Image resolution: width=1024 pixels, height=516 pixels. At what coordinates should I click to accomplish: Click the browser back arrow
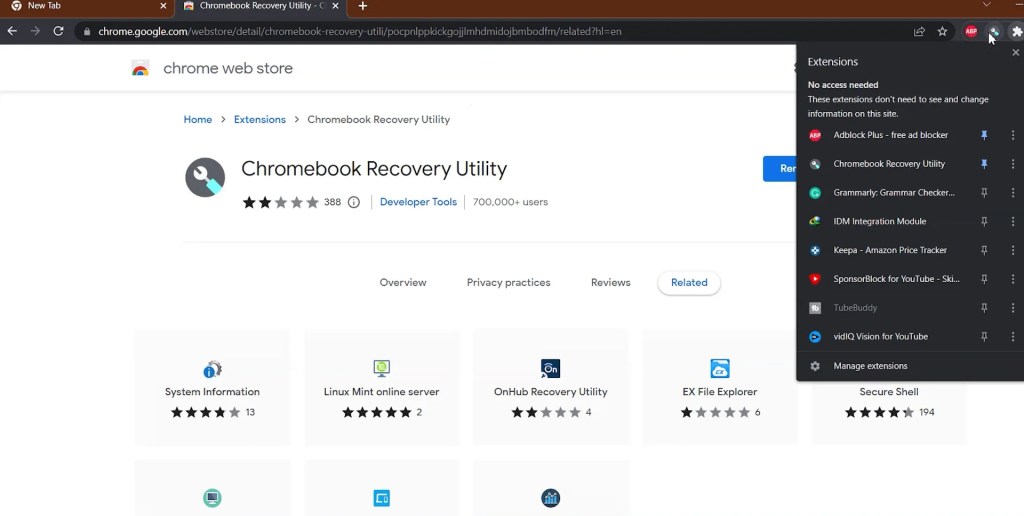[x=12, y=31]
